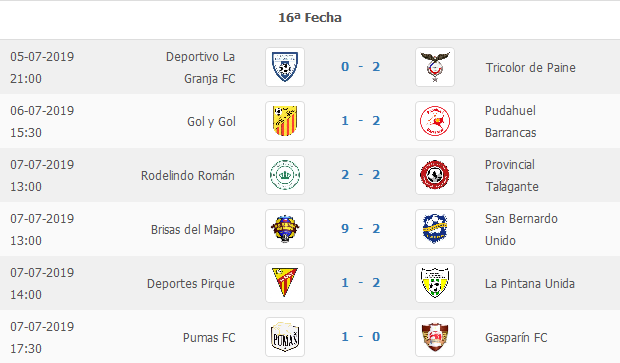Click the Deportivo La Granja FC crest
Image resolution: width=620 pixels, height=363 pixels.
[285, 67]
